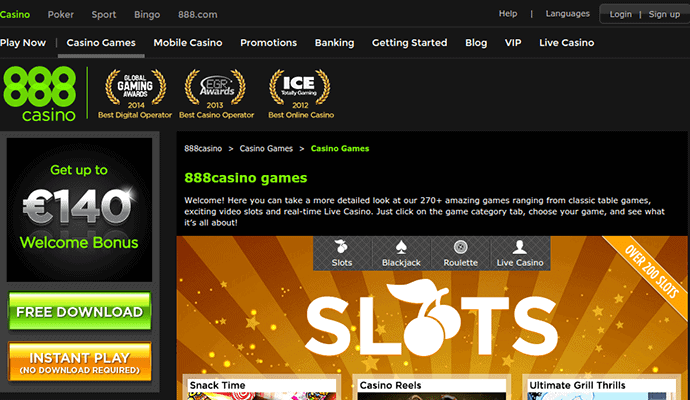Click the green Casino Games breadcrumb

pyautogui.click(x=340, y=149)
